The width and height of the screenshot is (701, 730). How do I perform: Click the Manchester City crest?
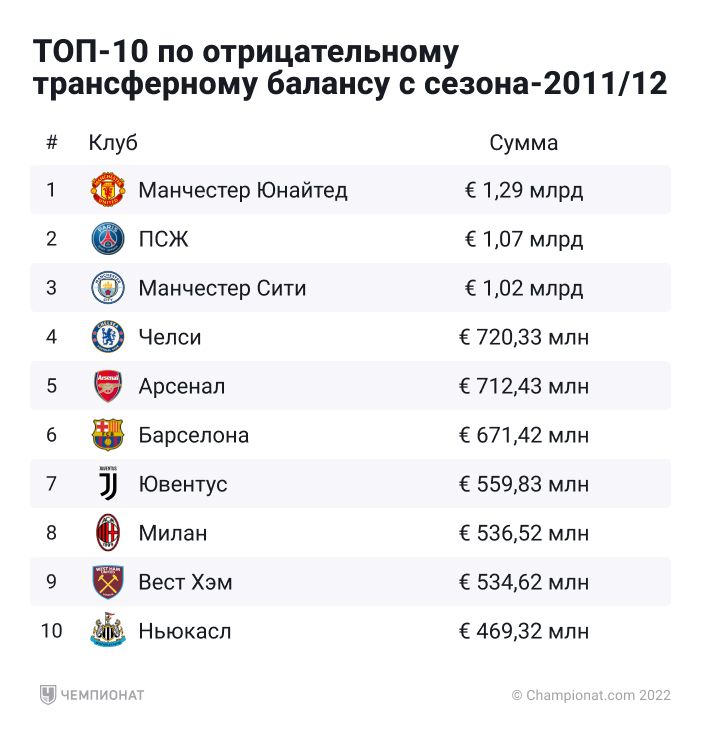pyautogui.click(x=108, y=288)
